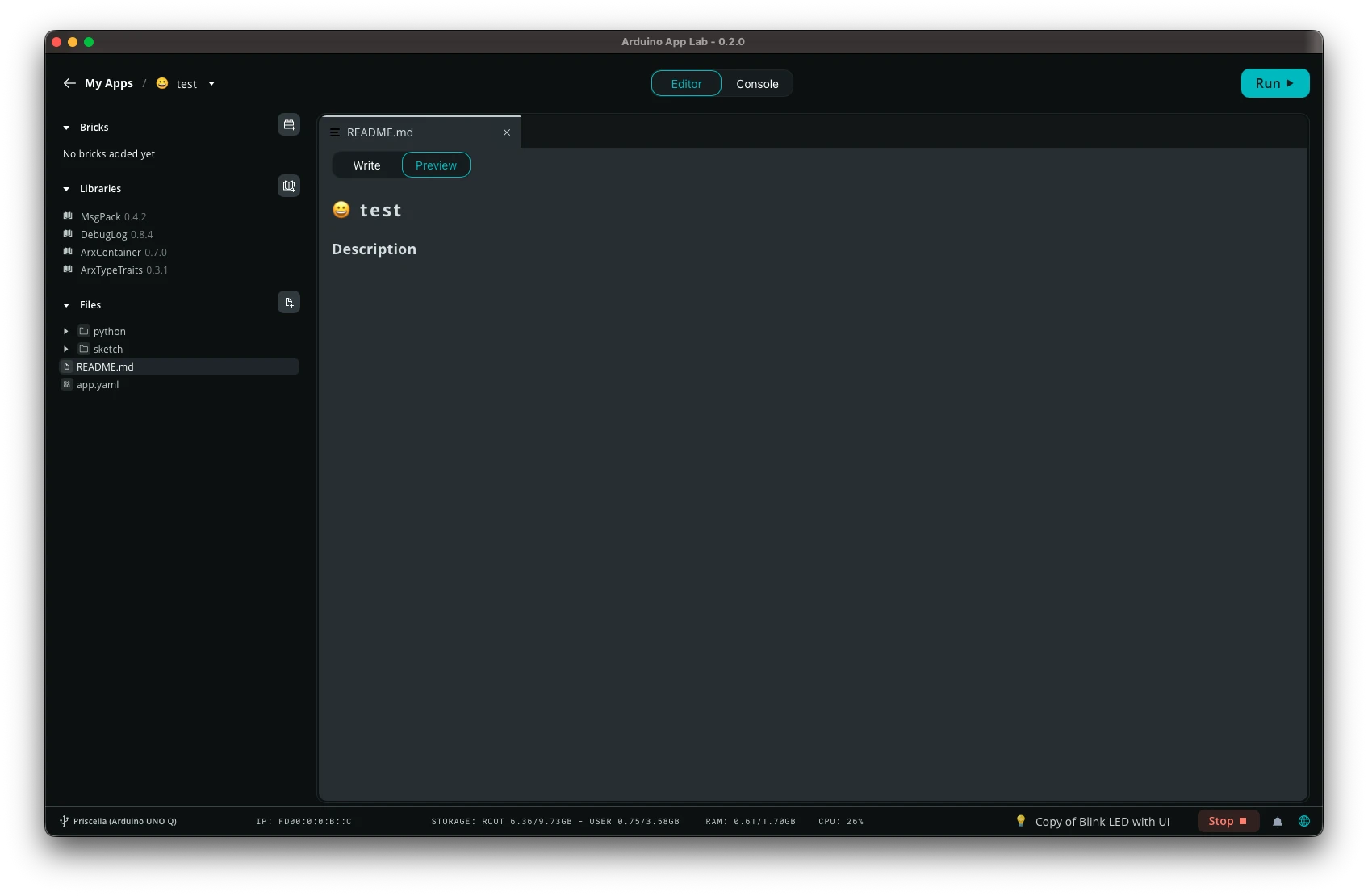Select the MsgPack library entry
Screen dimensions: 1368x896
click(101, 217)
